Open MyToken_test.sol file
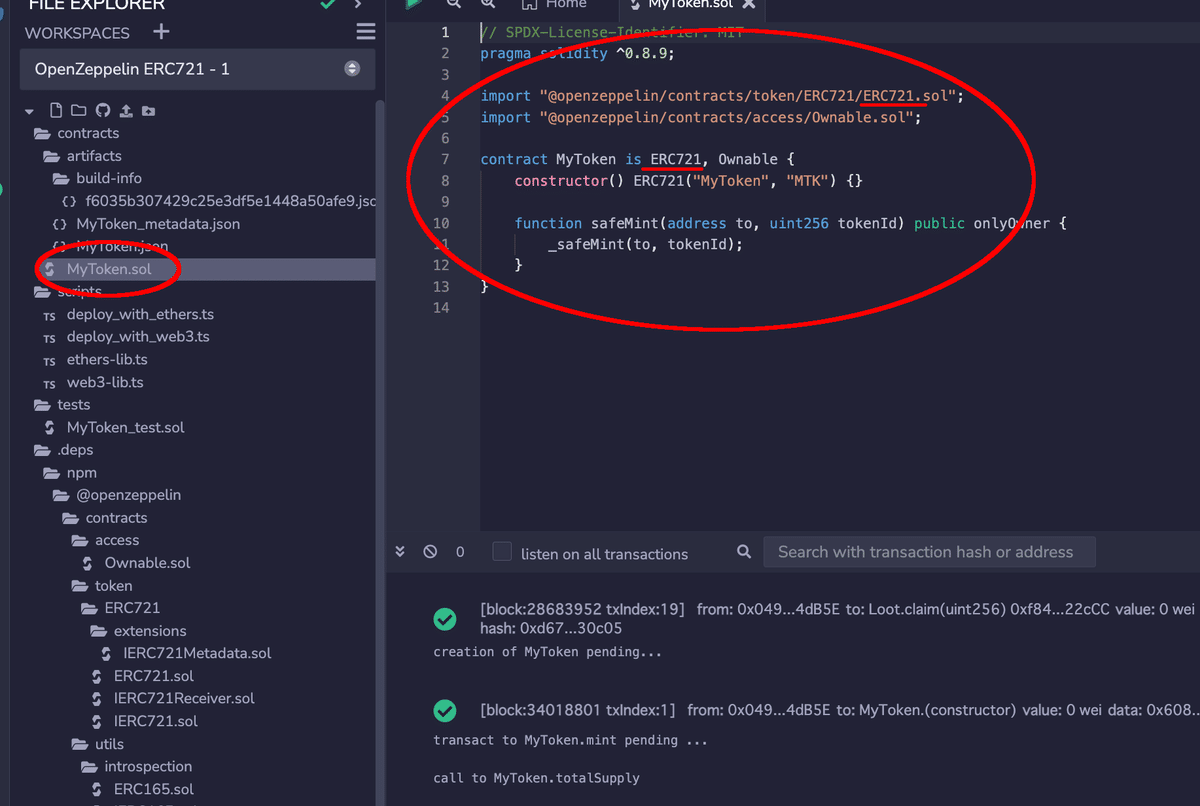 pos(126,428)
